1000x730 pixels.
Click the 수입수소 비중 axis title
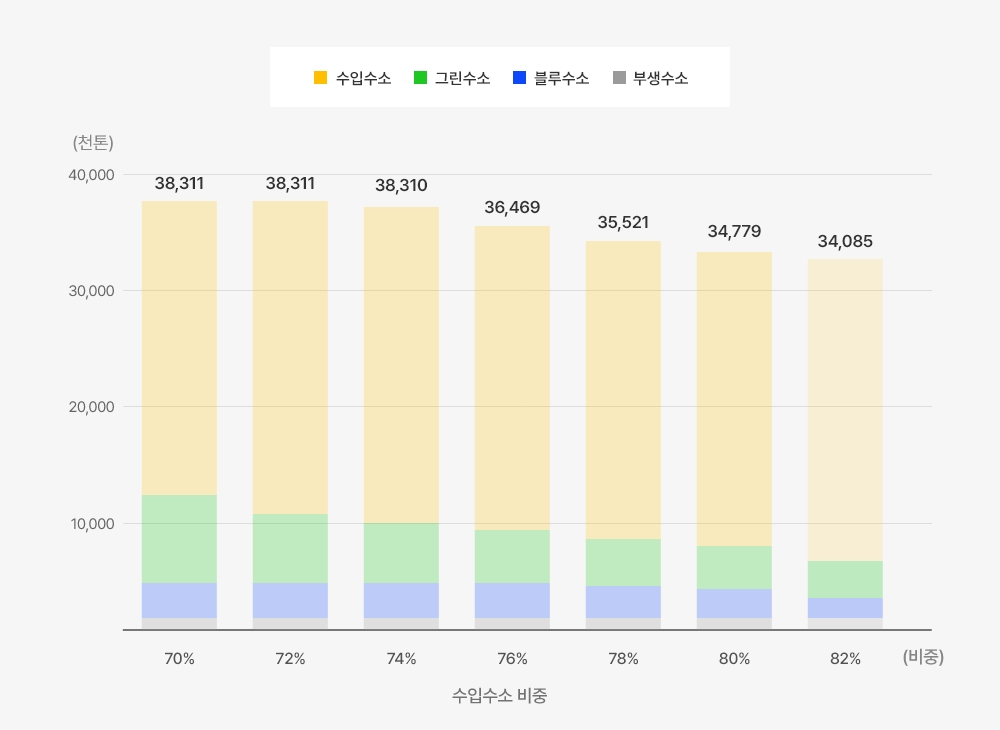click(x=499, y=696)
